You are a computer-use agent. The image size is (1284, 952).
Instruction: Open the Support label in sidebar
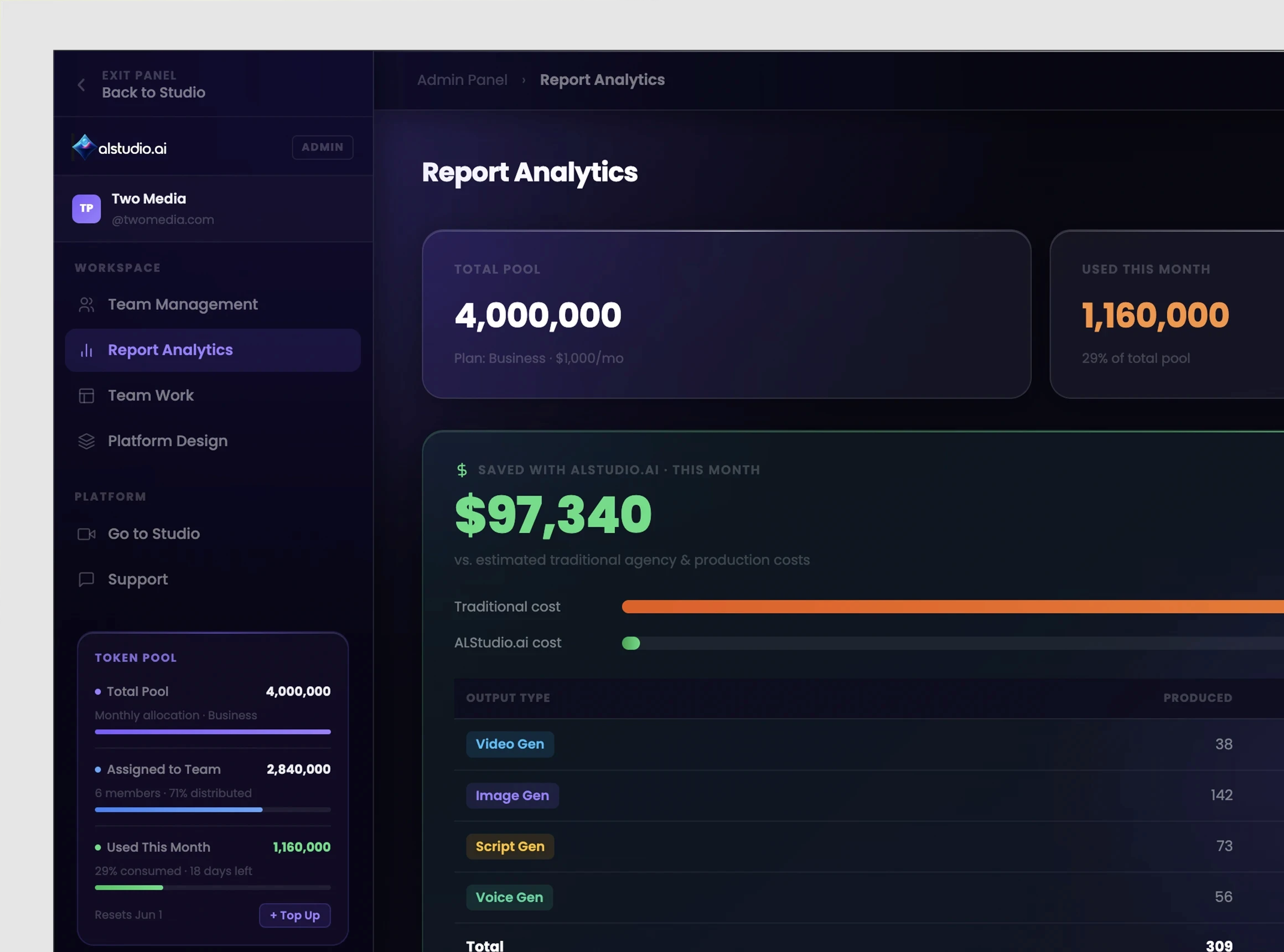[x=138, y=579]
